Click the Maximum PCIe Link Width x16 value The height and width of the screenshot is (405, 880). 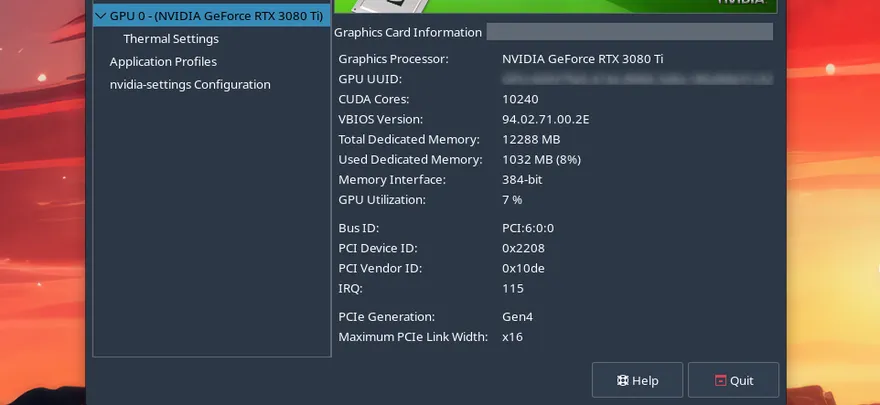(512, 337)
